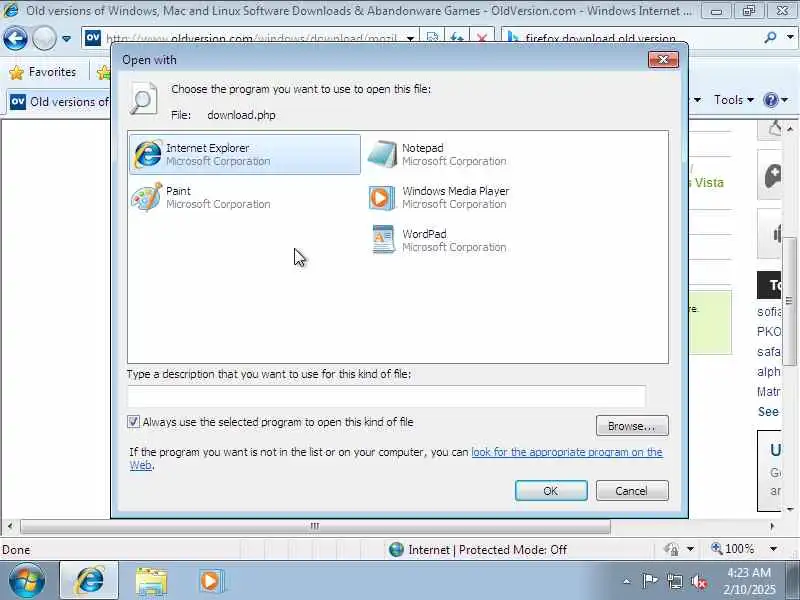This screenshot has height=600, width=800.
Task: Click the Internet Explorer taskbar icon
Action: click(x=89, y=581)
